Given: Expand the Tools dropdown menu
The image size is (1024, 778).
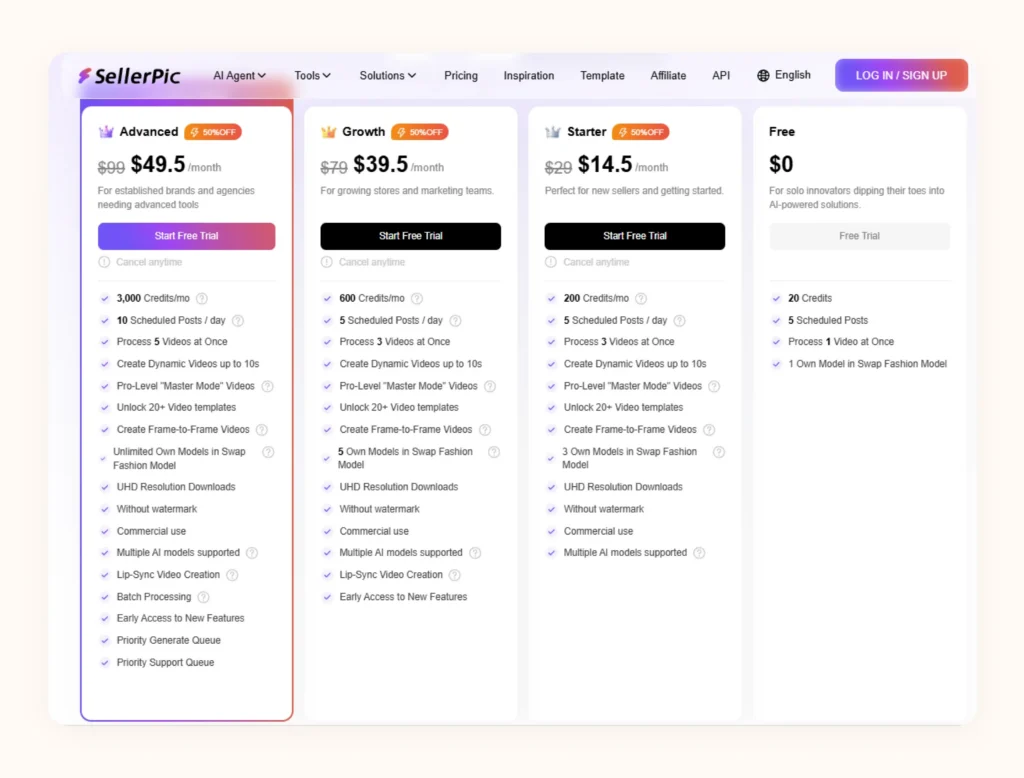Looking at the screenshot, I should (x=312, y=76).
